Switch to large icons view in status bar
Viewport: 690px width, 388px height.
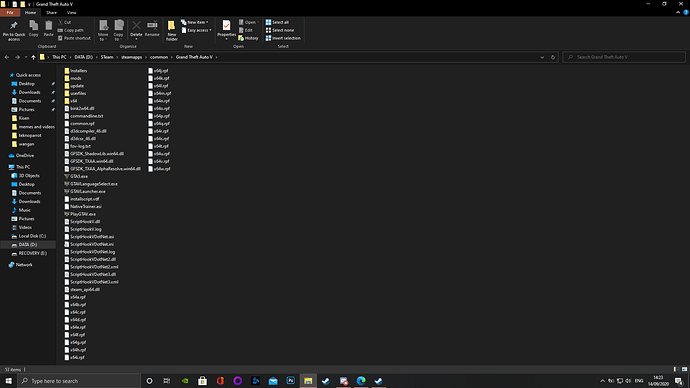click(684, 370)
